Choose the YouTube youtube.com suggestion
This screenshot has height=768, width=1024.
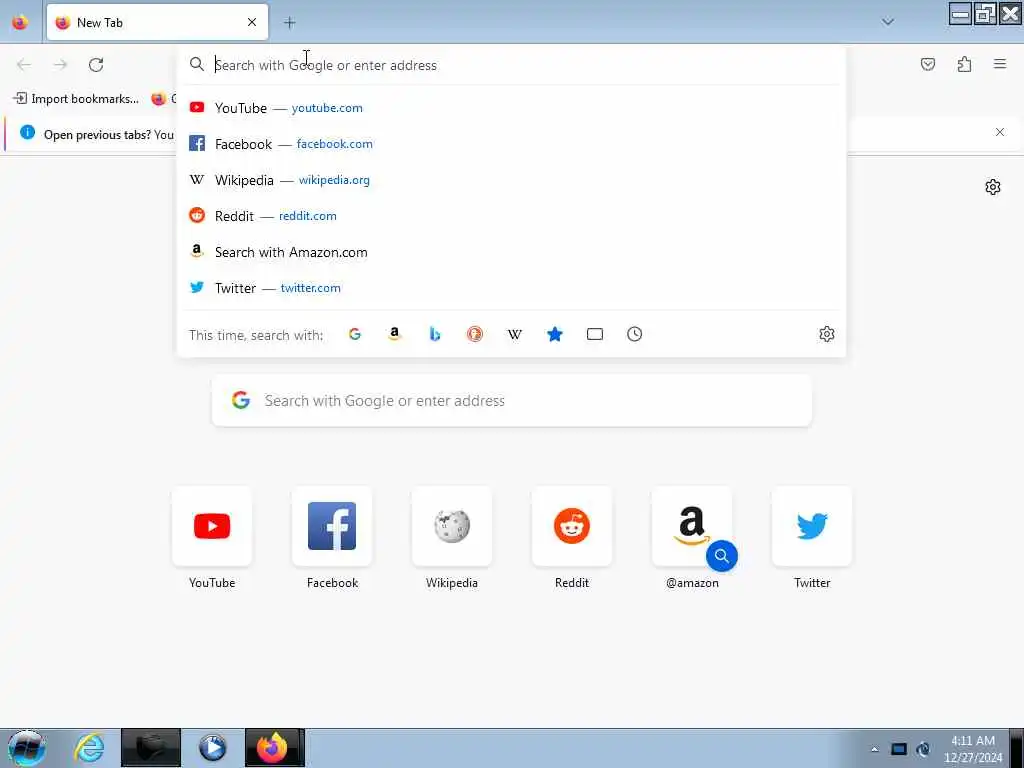[x=511, y=108]
